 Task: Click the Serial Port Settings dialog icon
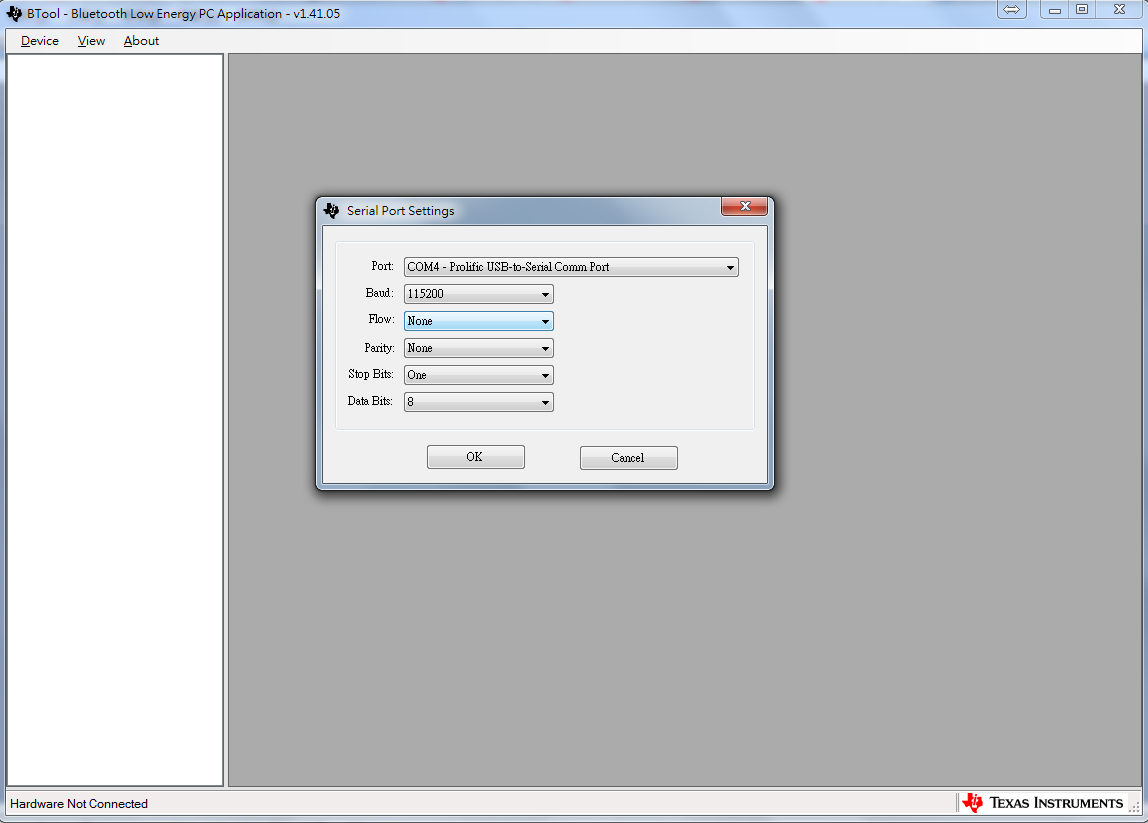pyautogui.click(x=332, y=211)
